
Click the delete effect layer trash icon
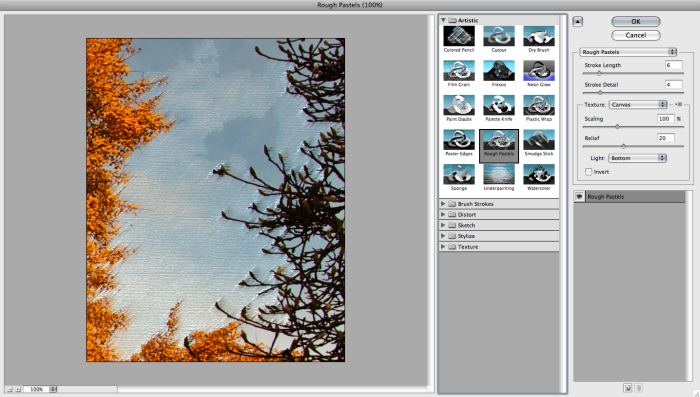pos(638,388)
